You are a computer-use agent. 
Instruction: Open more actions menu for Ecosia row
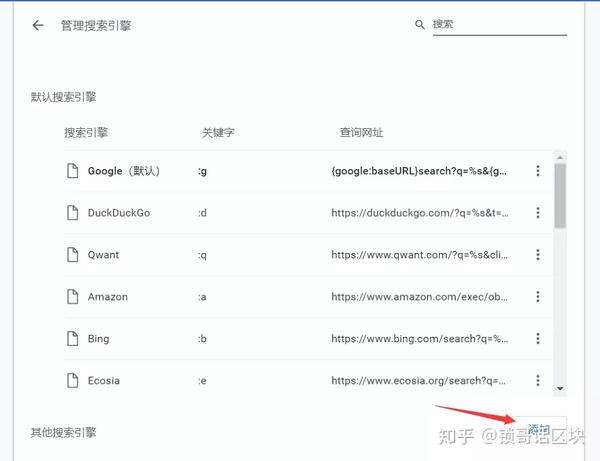538,380
